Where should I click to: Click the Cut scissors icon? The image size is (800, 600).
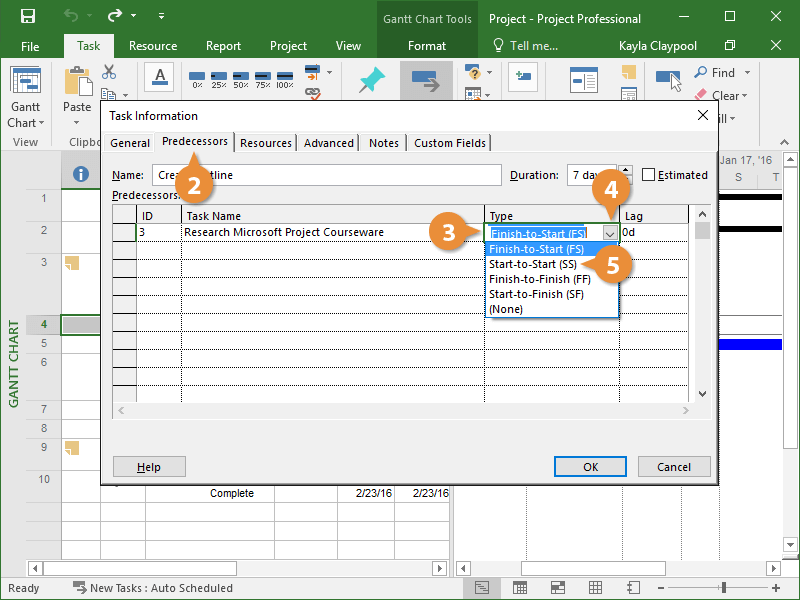tap(109, 73)
